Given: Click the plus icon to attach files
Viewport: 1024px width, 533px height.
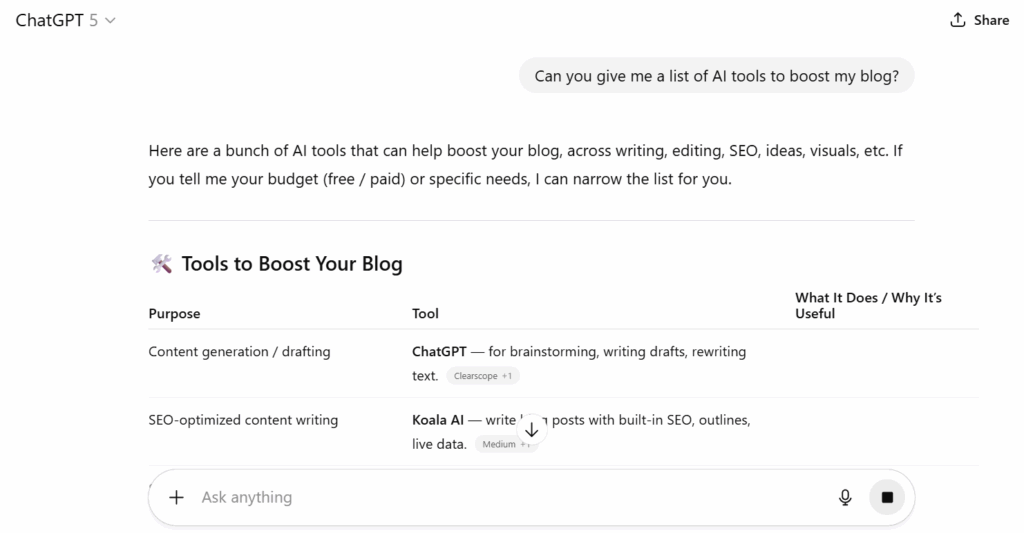Looking at the screenshot, I should (177, 497).
